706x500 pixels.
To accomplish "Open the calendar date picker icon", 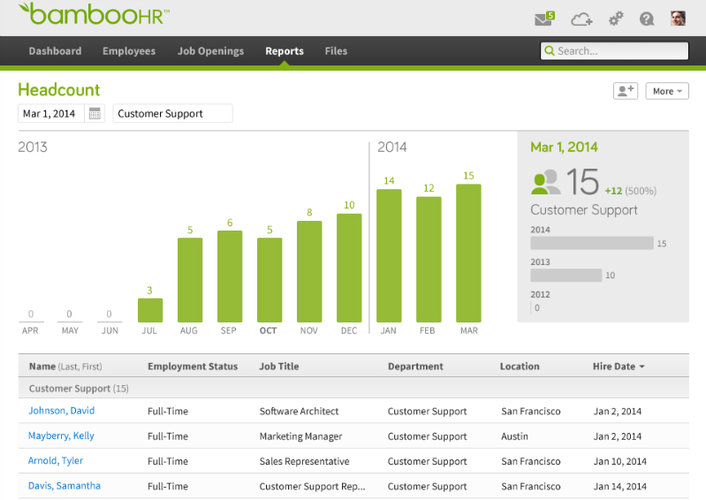I will coord(95,114).
